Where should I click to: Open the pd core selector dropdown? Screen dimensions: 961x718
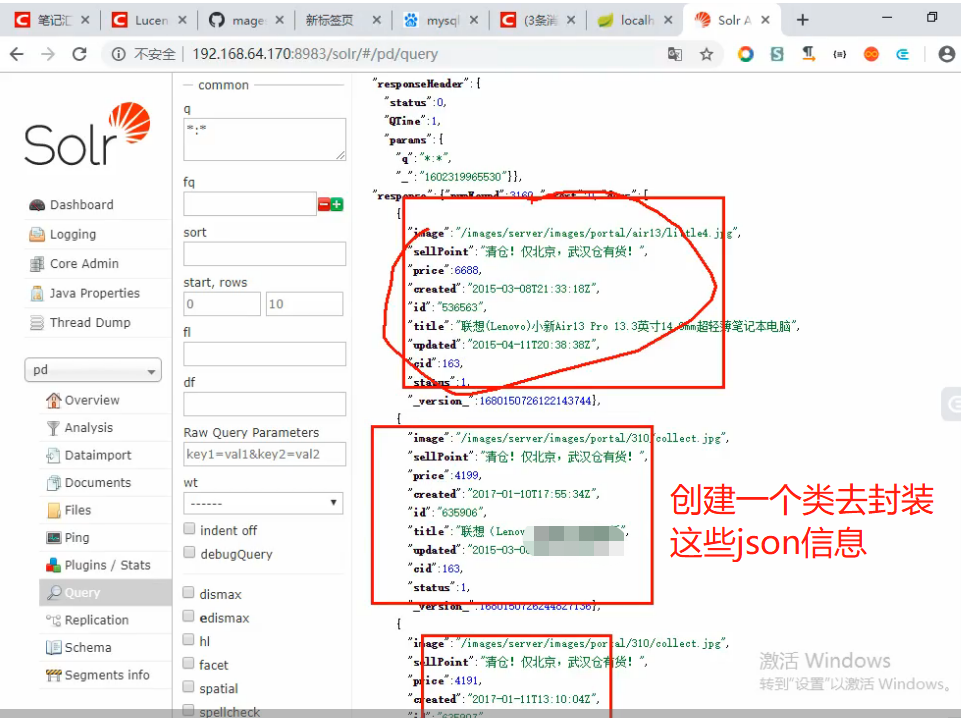(93, 370)
